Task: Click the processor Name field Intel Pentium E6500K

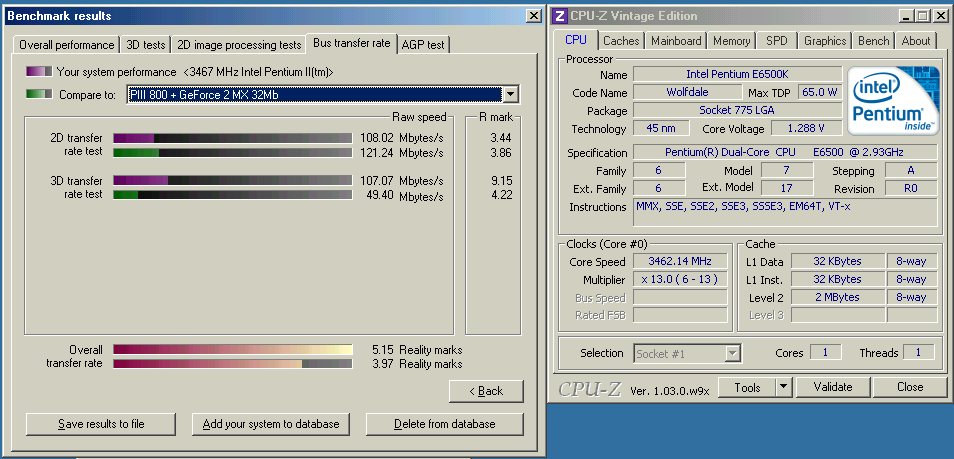Action: point(737,74)
